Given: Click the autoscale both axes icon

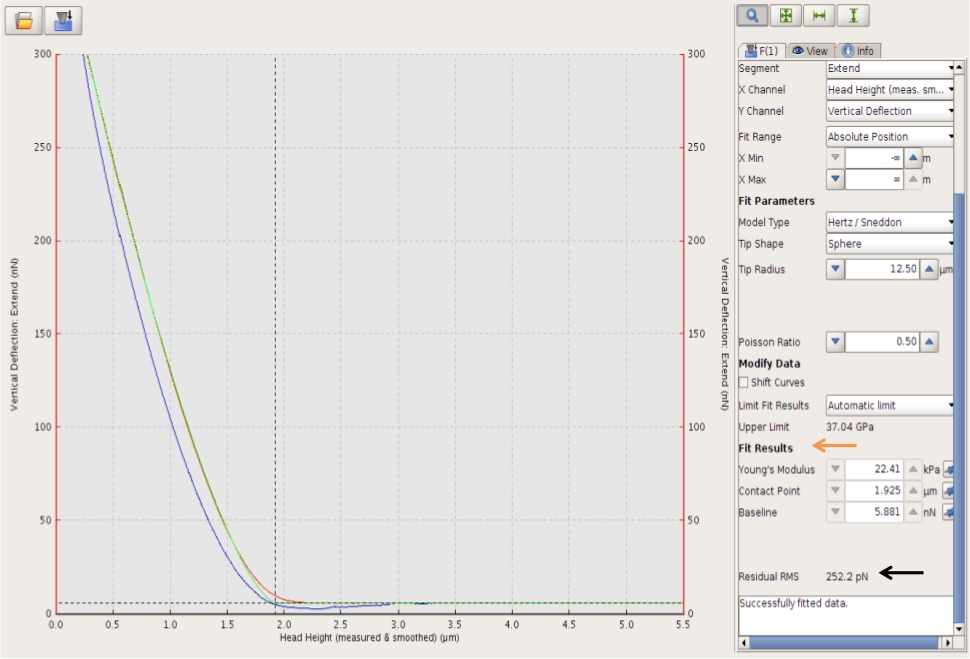Looking at the screenshot, I should [x=785, y=15].
